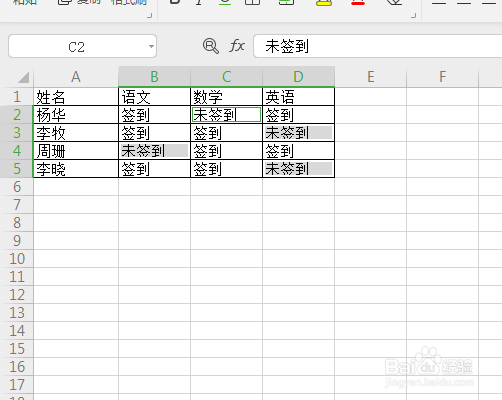Click the 数学 header cell
The image size is (502, 400).
[226, 97]
